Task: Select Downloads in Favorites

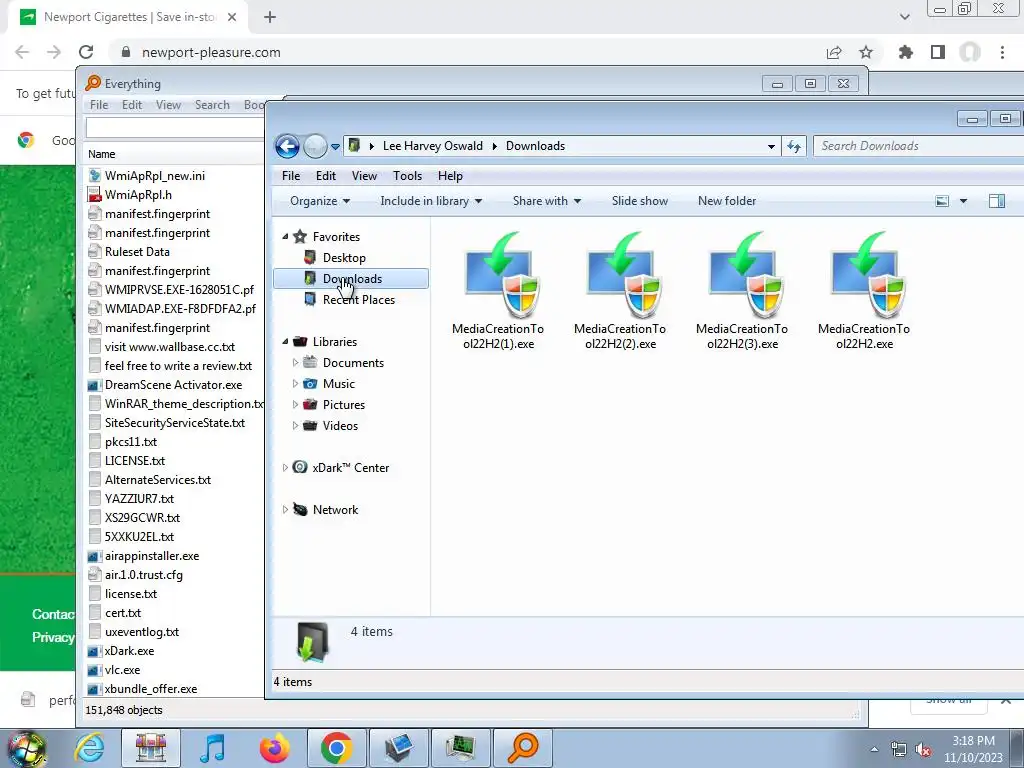Action: 351,279
